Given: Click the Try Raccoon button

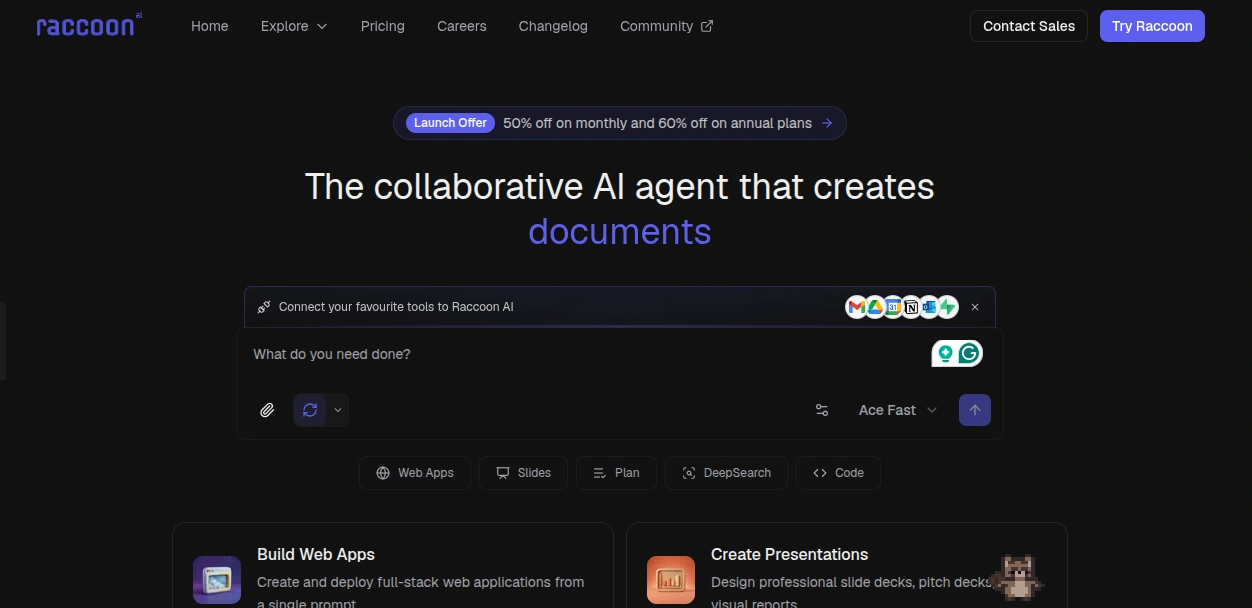Looking at the screenshot, I should click(1152, 26).
